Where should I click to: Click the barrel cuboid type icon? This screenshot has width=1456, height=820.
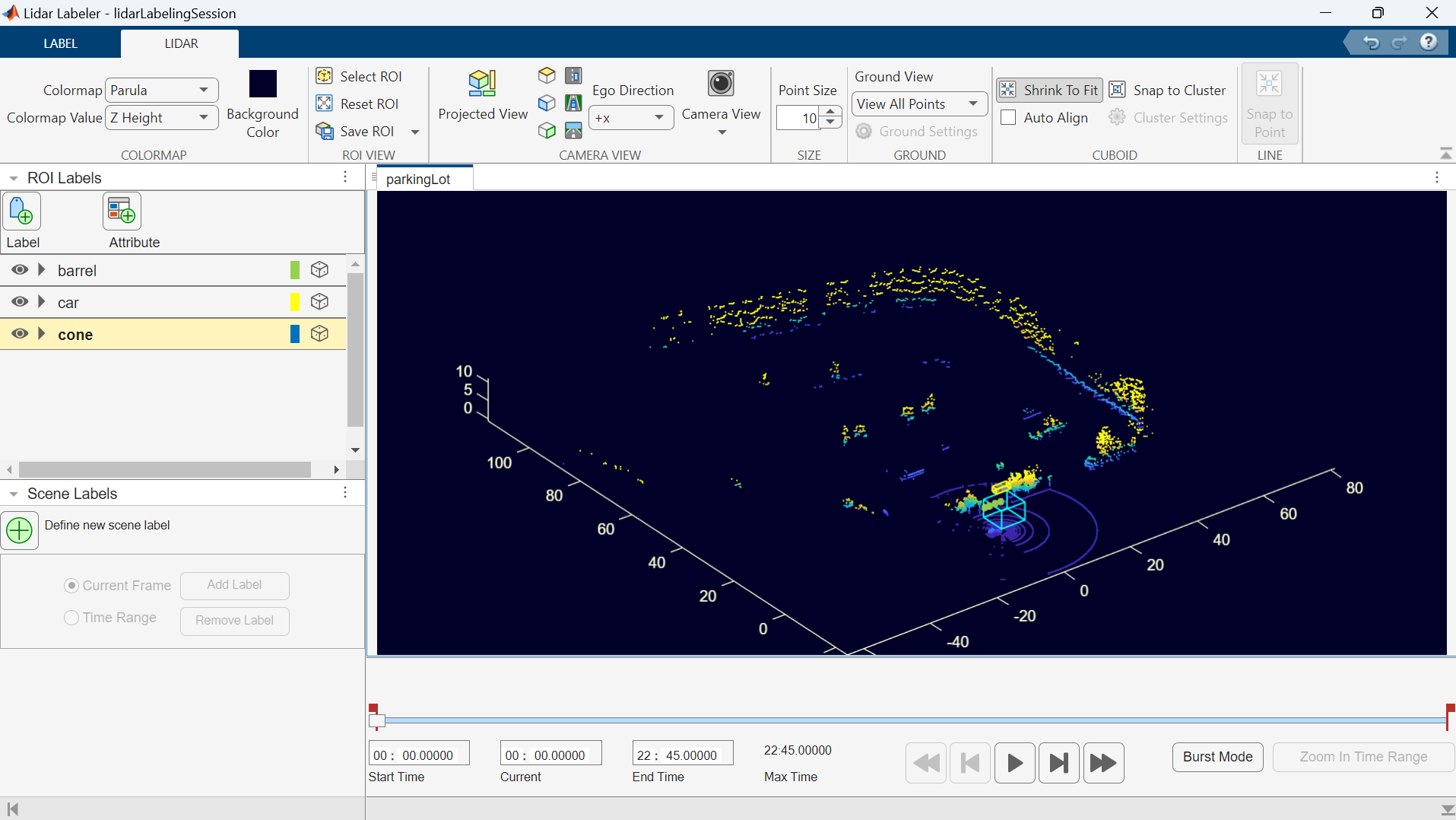tap(320, 270)
